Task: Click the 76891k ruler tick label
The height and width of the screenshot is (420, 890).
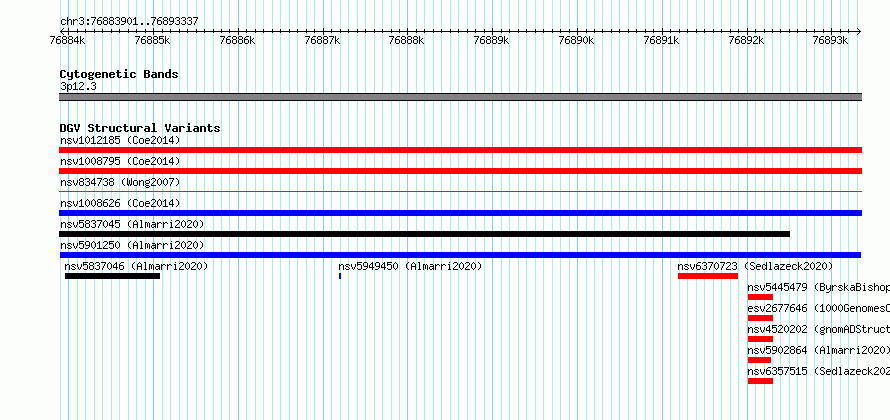Action: [661, 40]
